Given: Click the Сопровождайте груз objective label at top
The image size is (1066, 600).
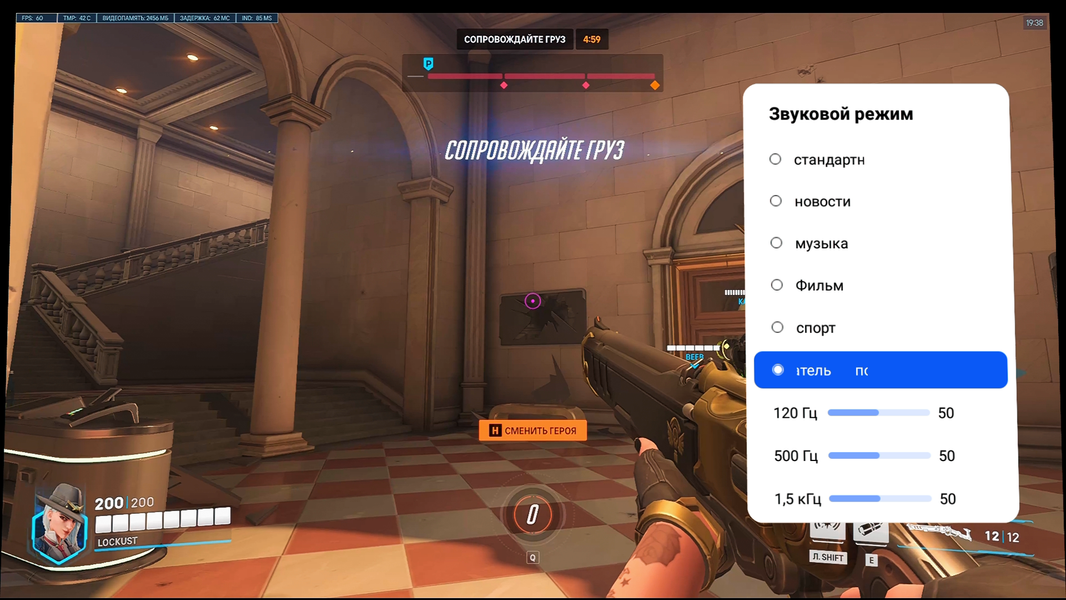Looking at the screenshot, I should click(x=515, y=39).
